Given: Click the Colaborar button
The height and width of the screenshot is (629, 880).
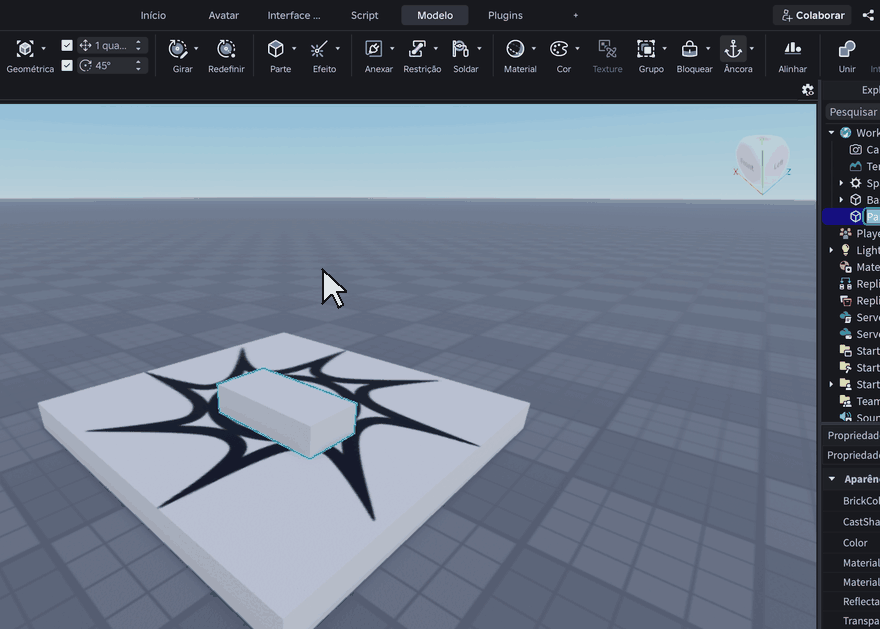Looking at the screenshot, I should [x=812, y=15].
